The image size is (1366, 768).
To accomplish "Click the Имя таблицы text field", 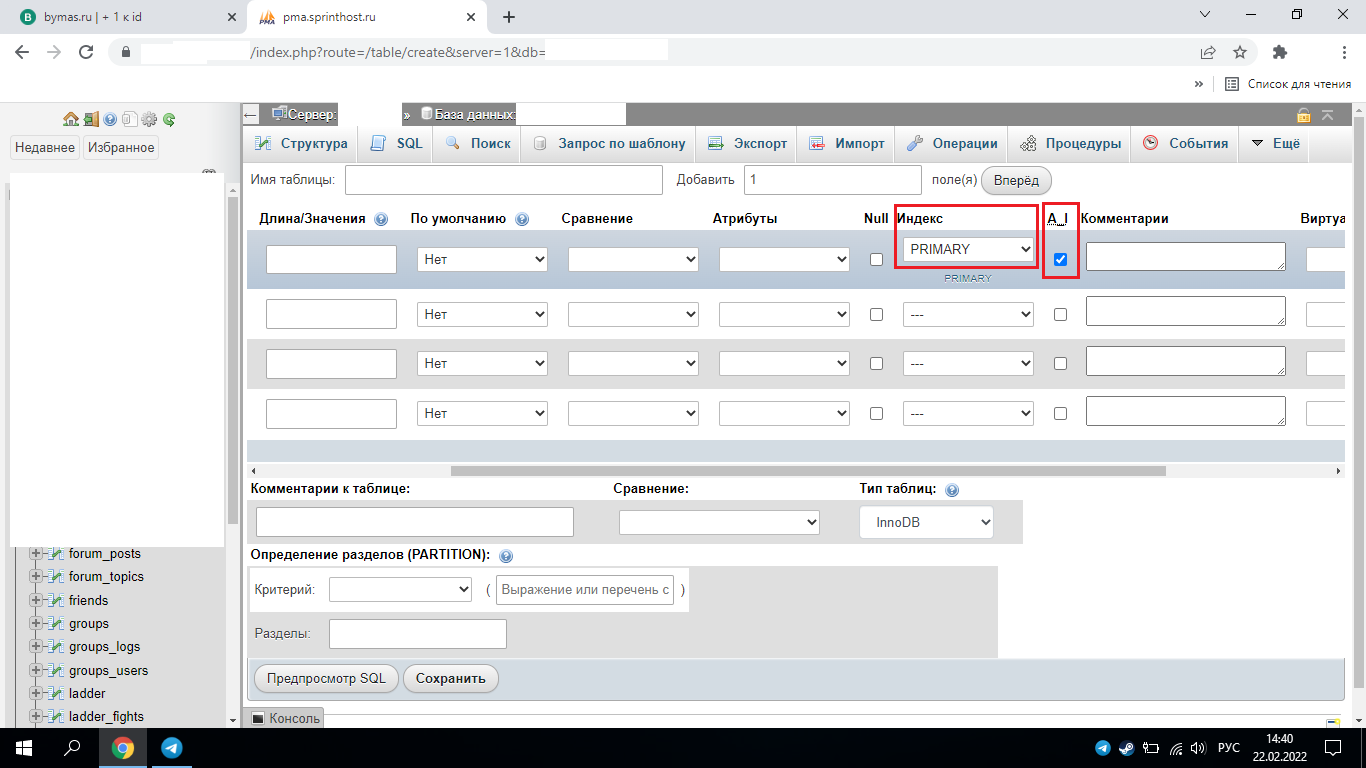I will click(x=503, y=180).
